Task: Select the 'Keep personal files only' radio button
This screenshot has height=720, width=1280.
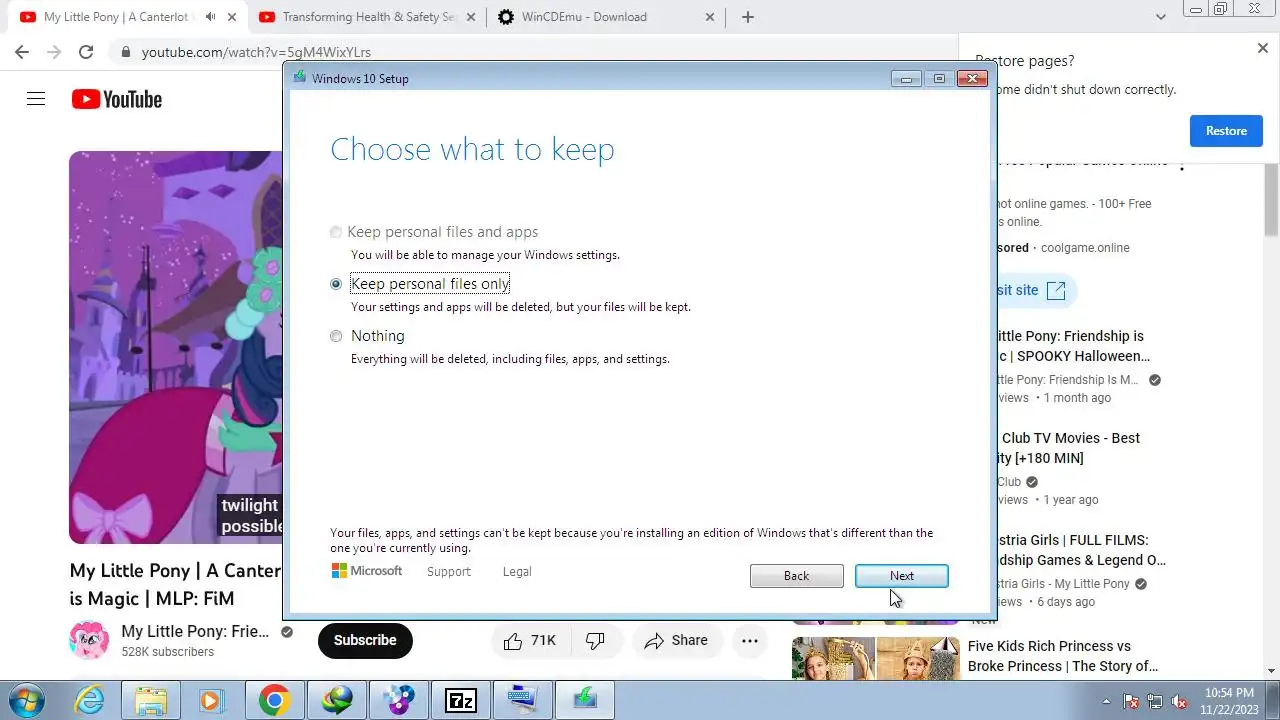Action: point(336,284)
